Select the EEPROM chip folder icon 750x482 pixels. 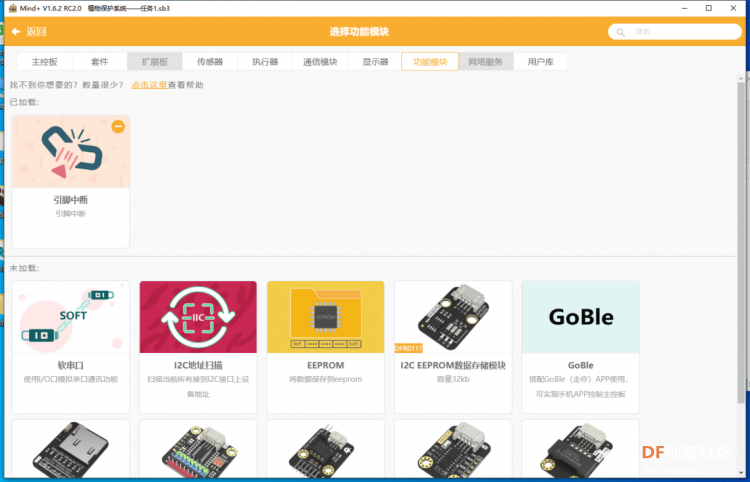tap(326, 317)
